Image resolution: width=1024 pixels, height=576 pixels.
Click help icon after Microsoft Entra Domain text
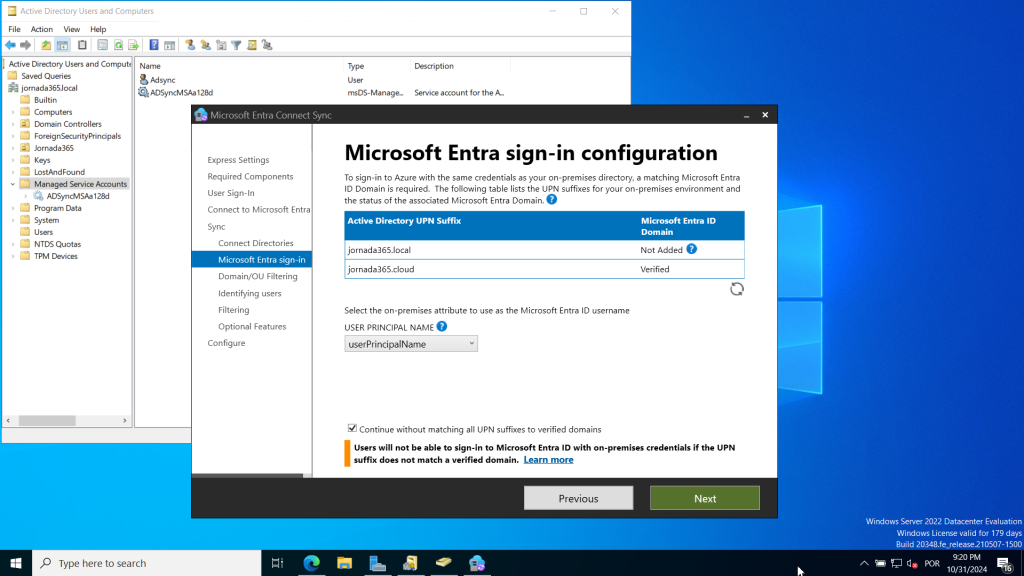(x=552, y=200)
